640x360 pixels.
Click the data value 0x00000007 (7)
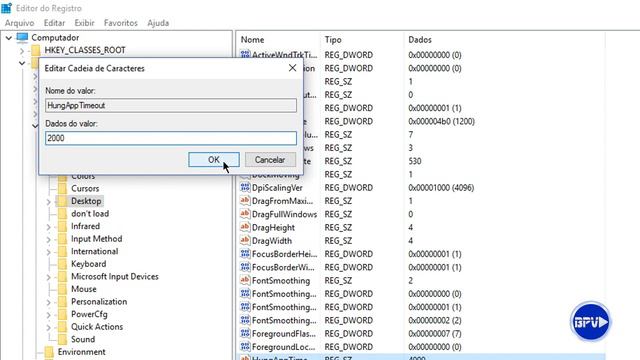435,333
